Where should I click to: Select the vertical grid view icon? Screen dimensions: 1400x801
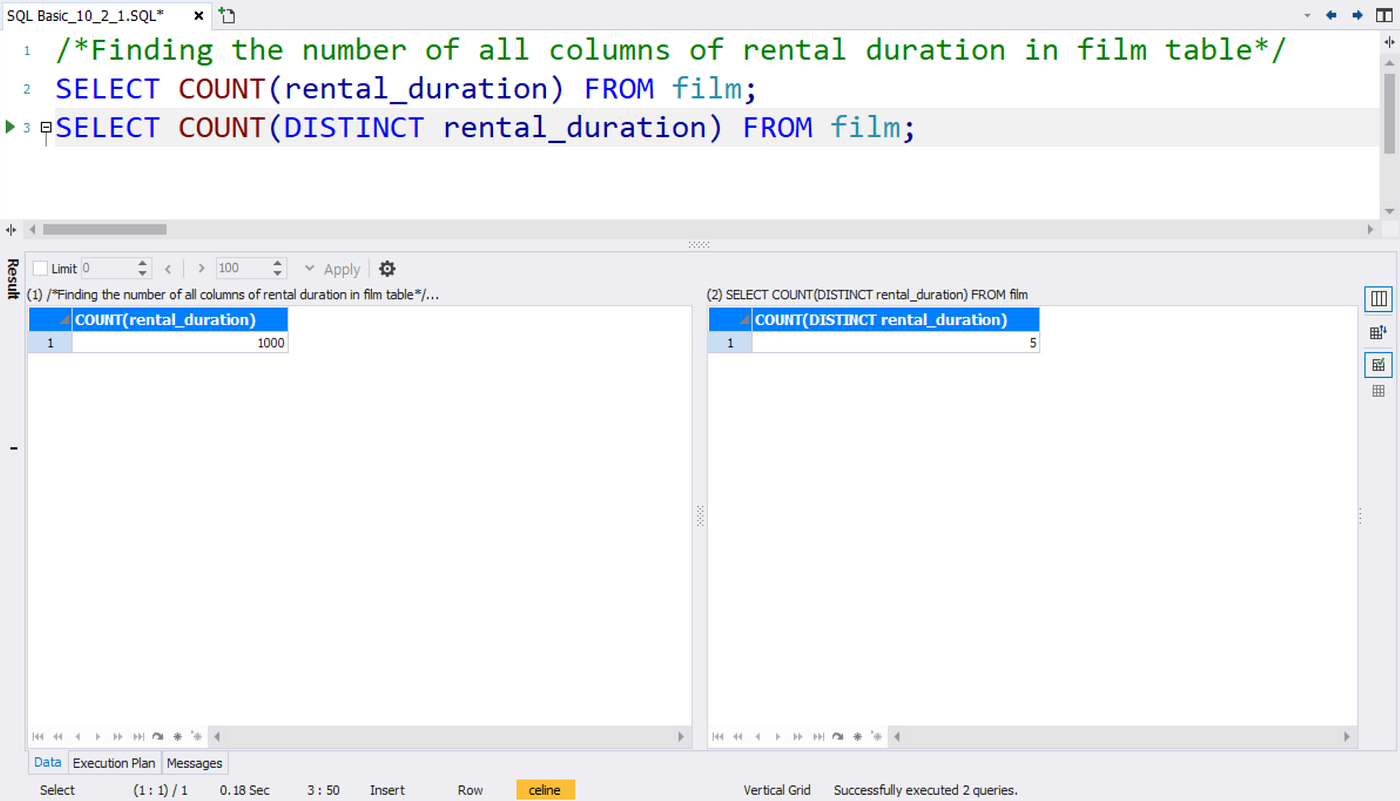click(1378, 298)
